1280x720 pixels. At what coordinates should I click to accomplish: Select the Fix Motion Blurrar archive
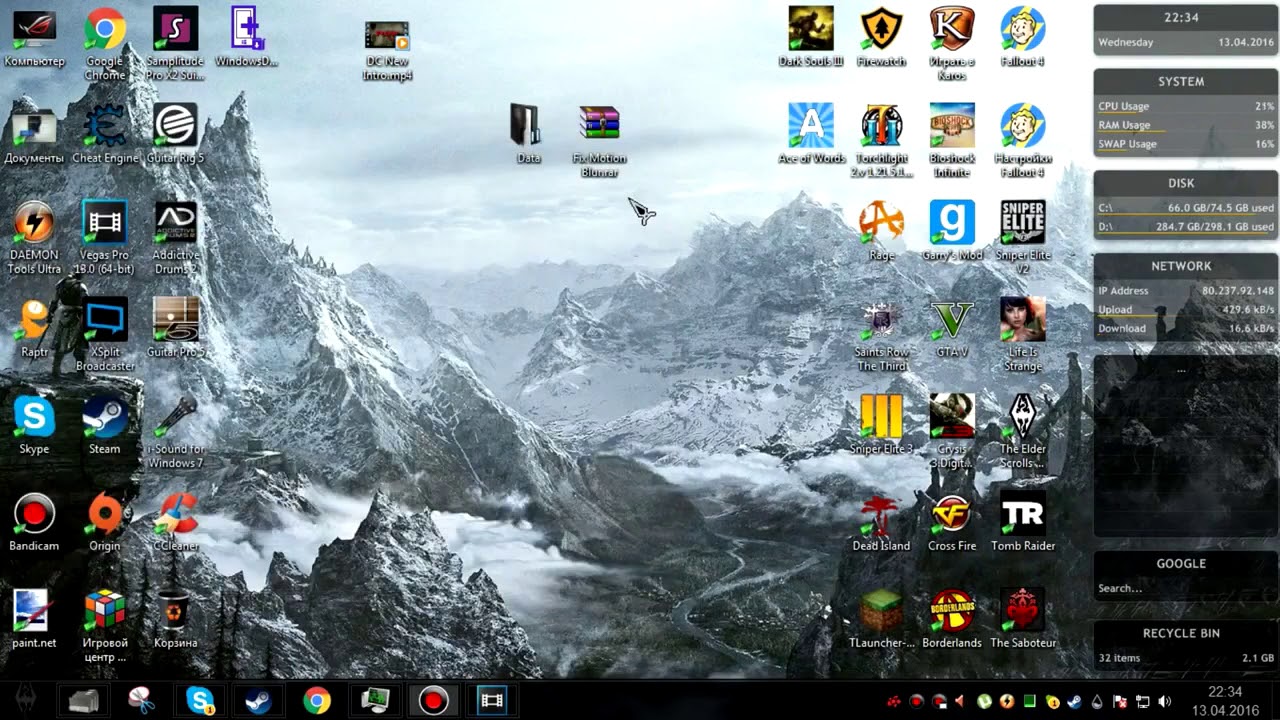pyautogui.click(x=599, y=141)
